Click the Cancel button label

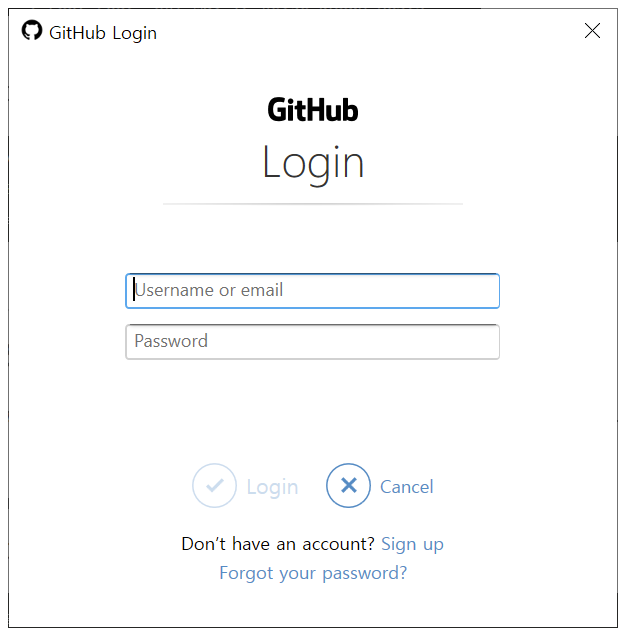pyautogui.click(x=407, y=486)
